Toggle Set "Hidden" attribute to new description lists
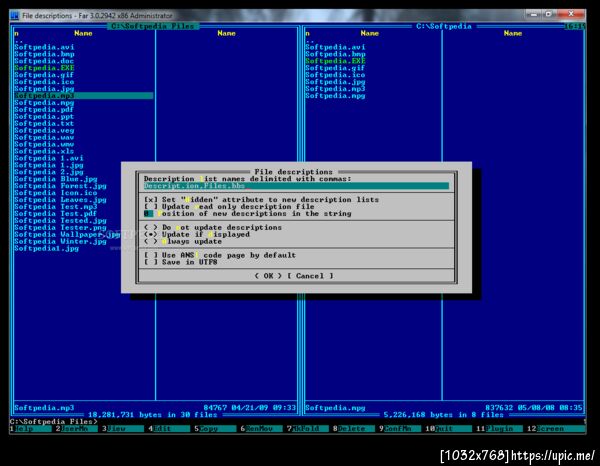This screenshot has width=600, height=466. (x=261, y=200)
